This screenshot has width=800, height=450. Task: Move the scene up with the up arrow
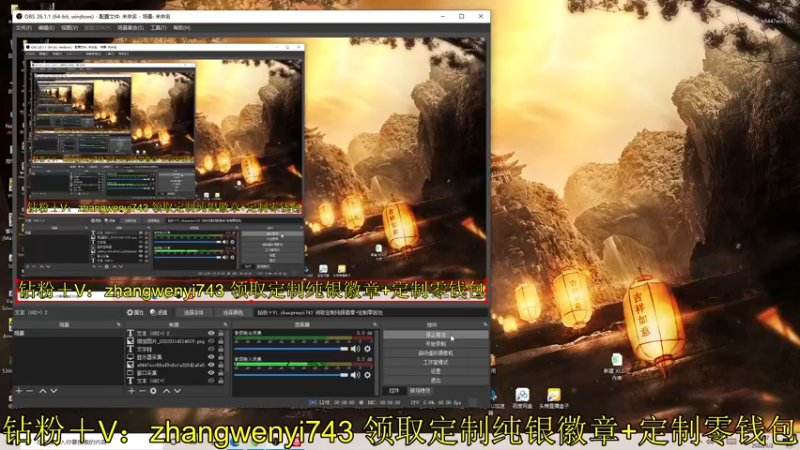(x=43, y=391)
